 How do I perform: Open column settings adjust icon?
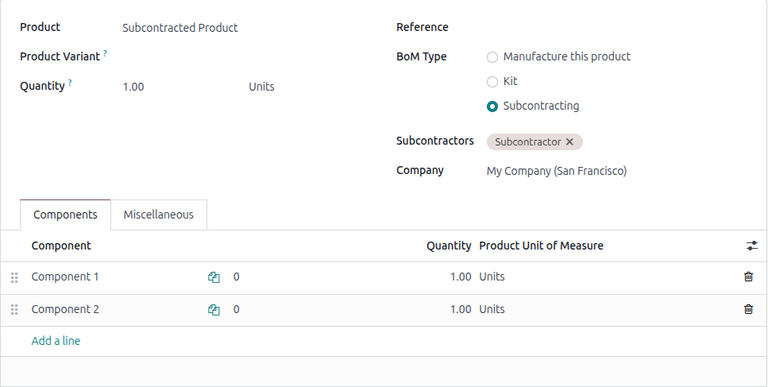coord(751,246)
